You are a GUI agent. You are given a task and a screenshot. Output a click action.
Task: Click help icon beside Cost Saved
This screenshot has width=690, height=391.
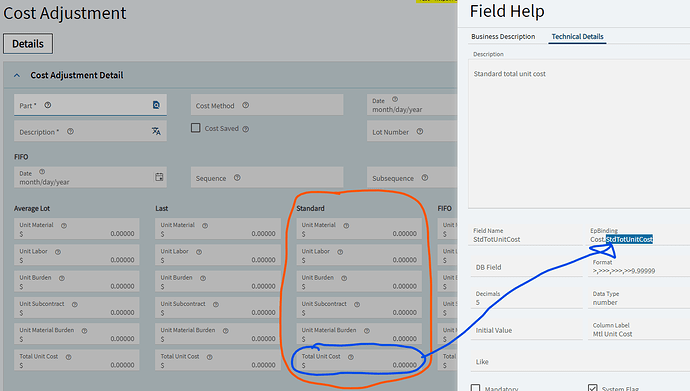[246, 129]
